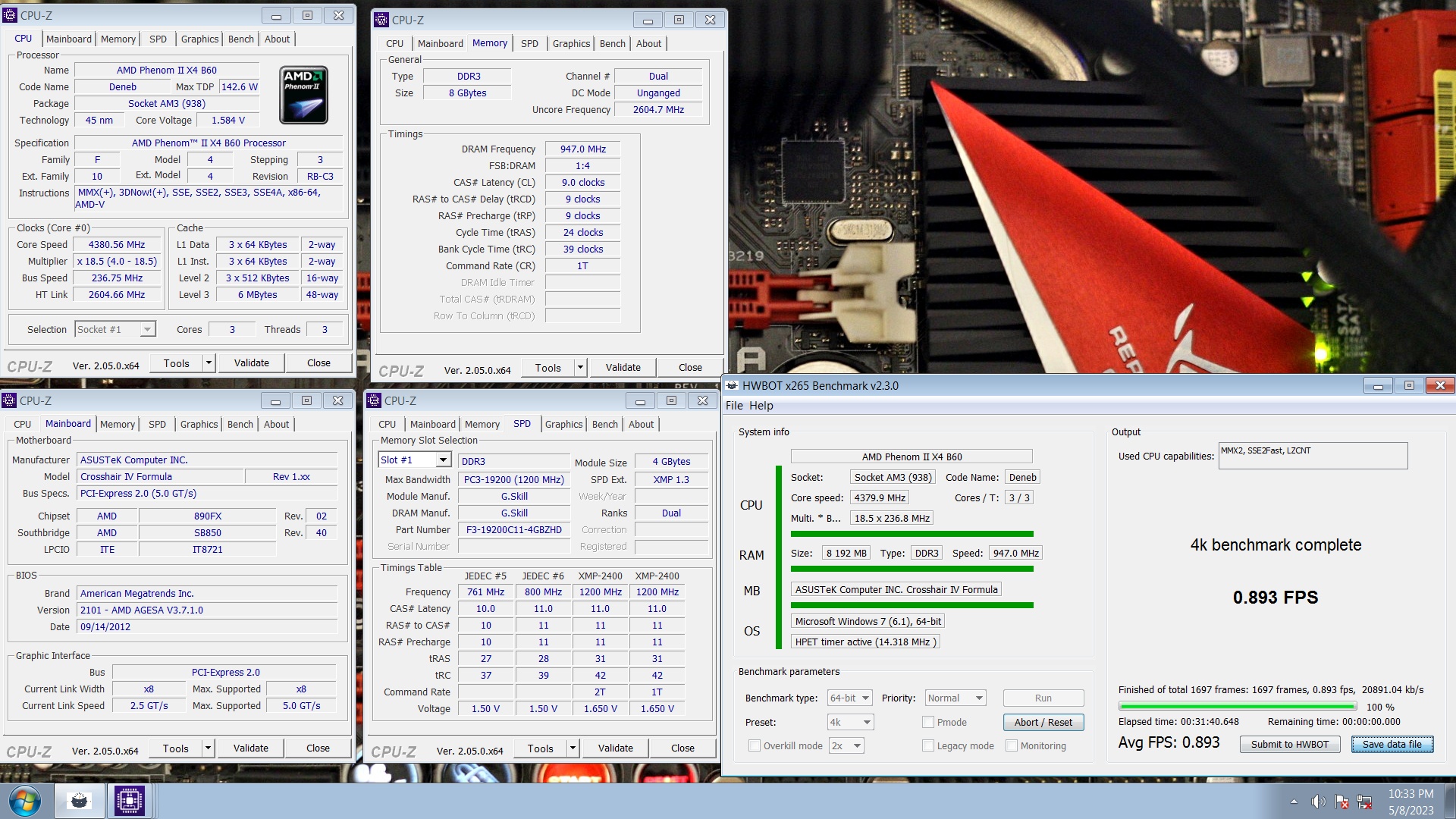Select SPD tab in top-left CPU-Z window
The image size is (1456, 819).
point(158,39)
